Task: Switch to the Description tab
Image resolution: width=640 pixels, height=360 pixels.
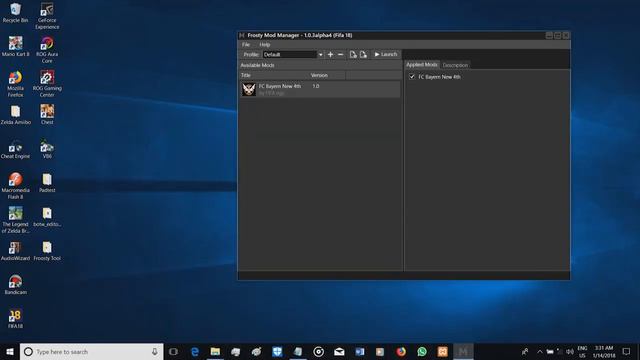Action: point(455,65)
